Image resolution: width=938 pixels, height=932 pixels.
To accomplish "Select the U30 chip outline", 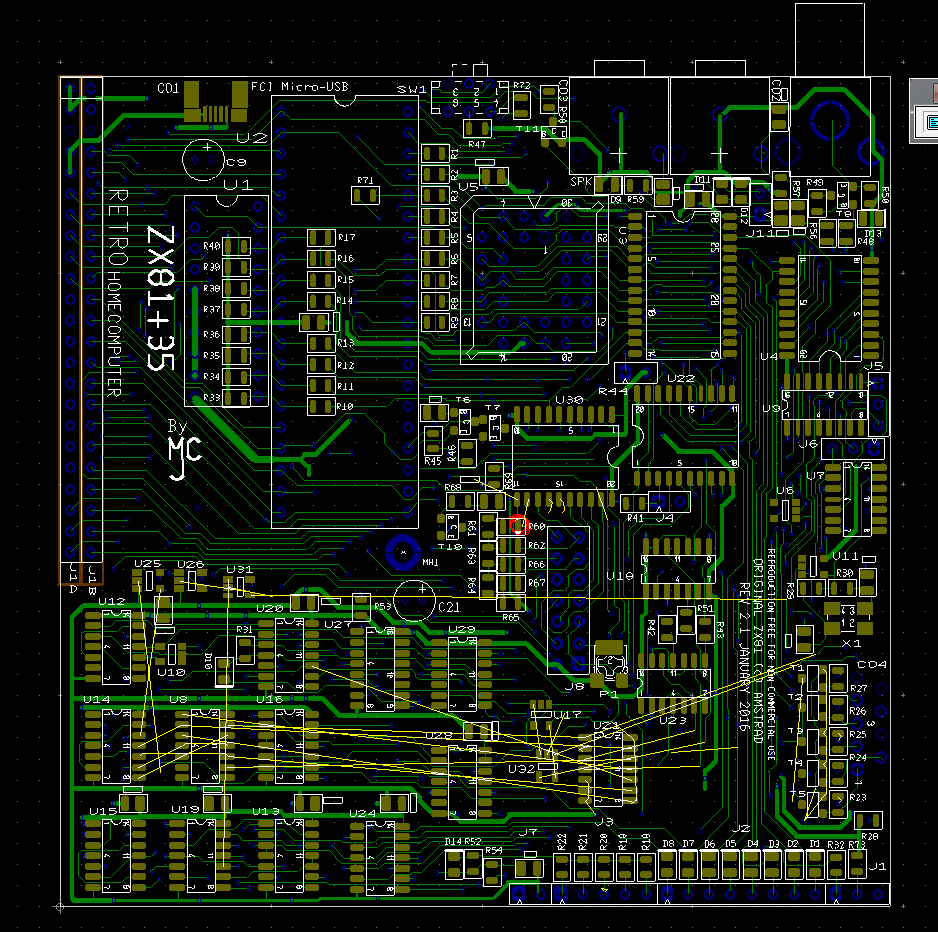I will point(565,457).
